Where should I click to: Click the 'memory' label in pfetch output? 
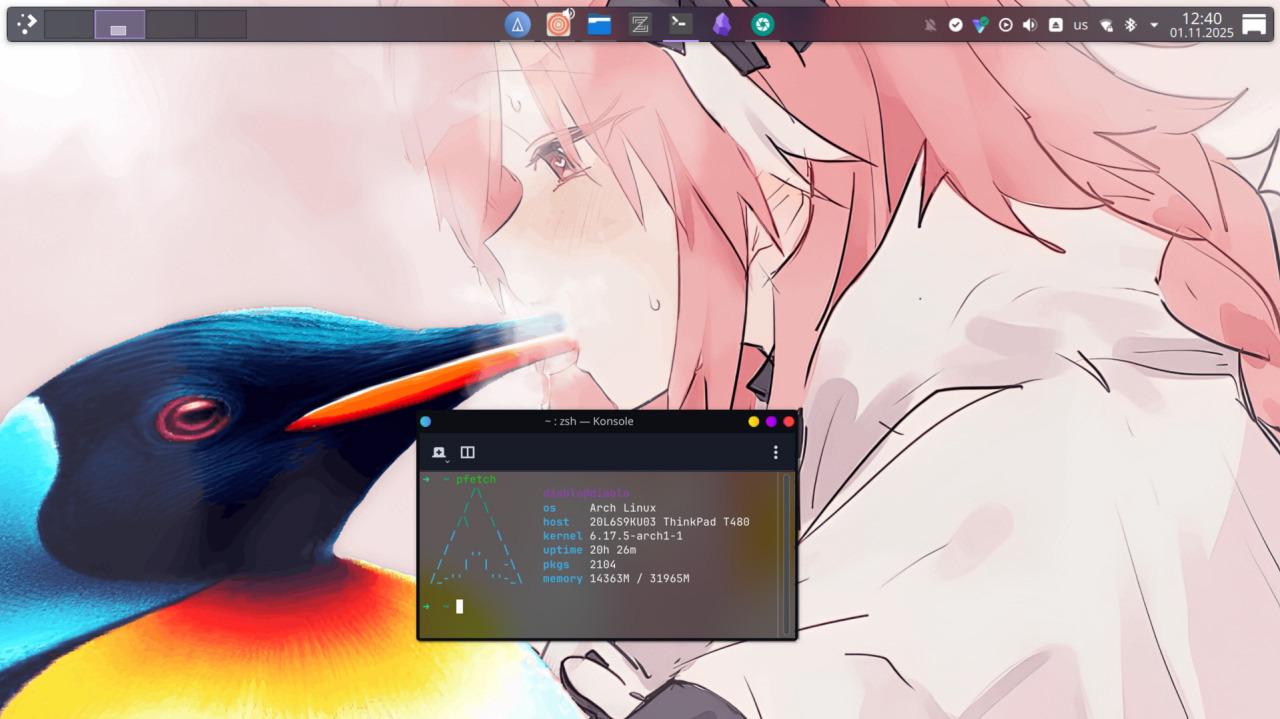tap(563, 579)
